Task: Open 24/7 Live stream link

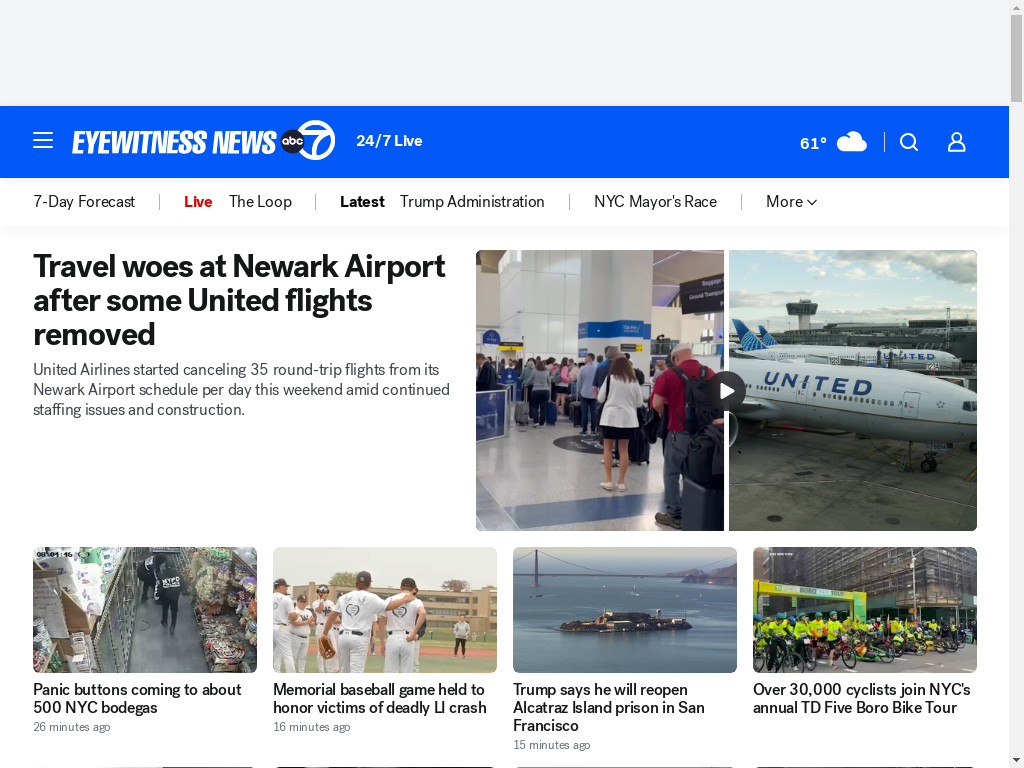Action: click(x=389, y=141)
